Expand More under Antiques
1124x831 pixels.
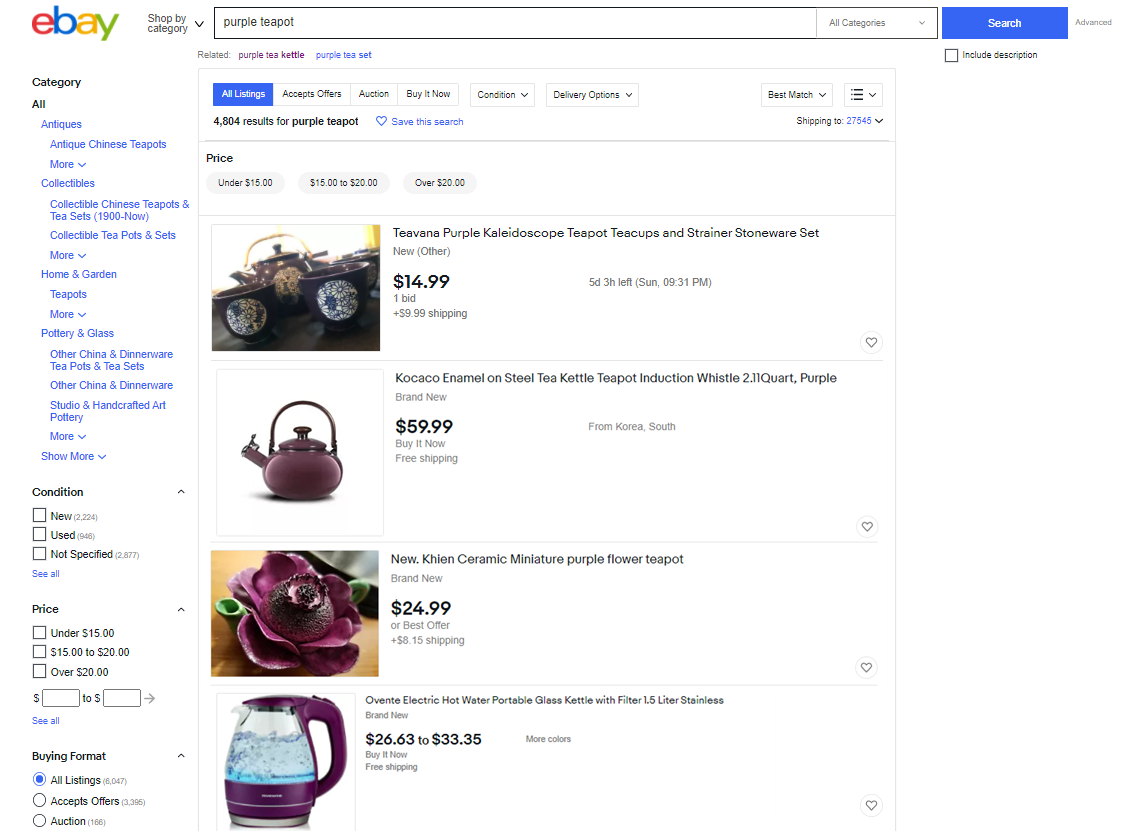click(68, 164)
